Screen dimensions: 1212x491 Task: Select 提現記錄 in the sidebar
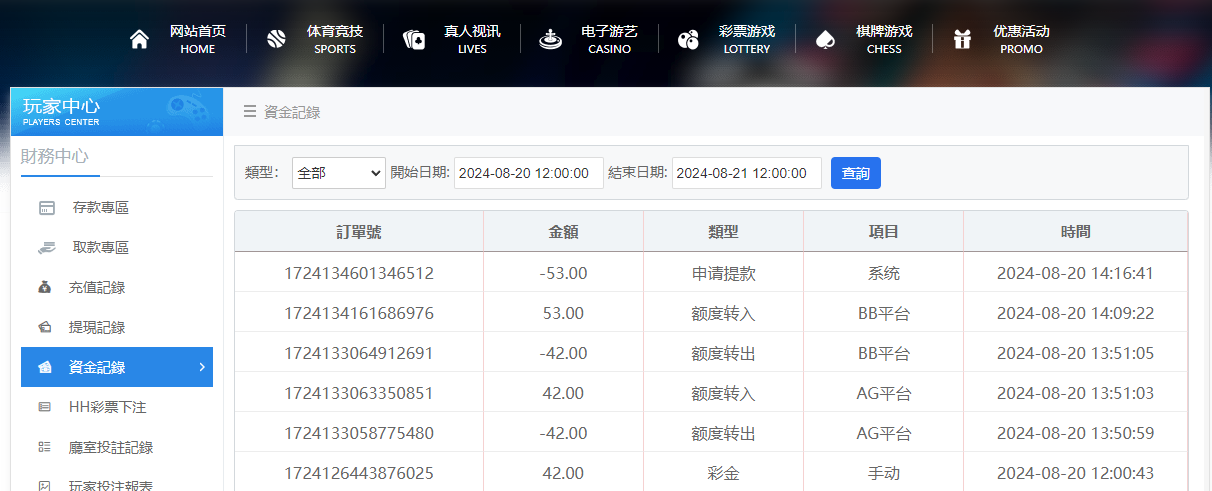[x=97, y=328]
